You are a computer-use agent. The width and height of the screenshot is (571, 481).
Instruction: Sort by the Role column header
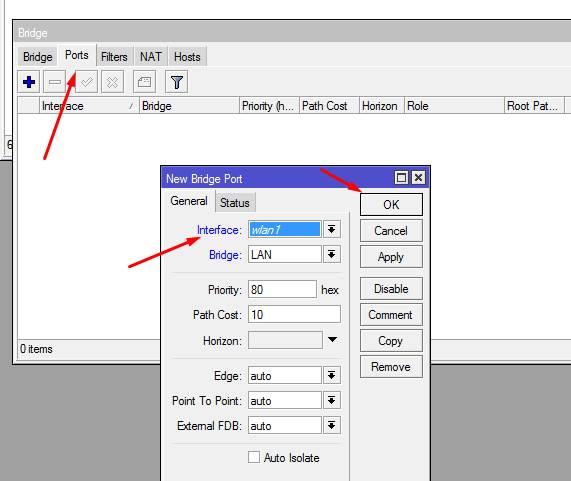[454, 106]
